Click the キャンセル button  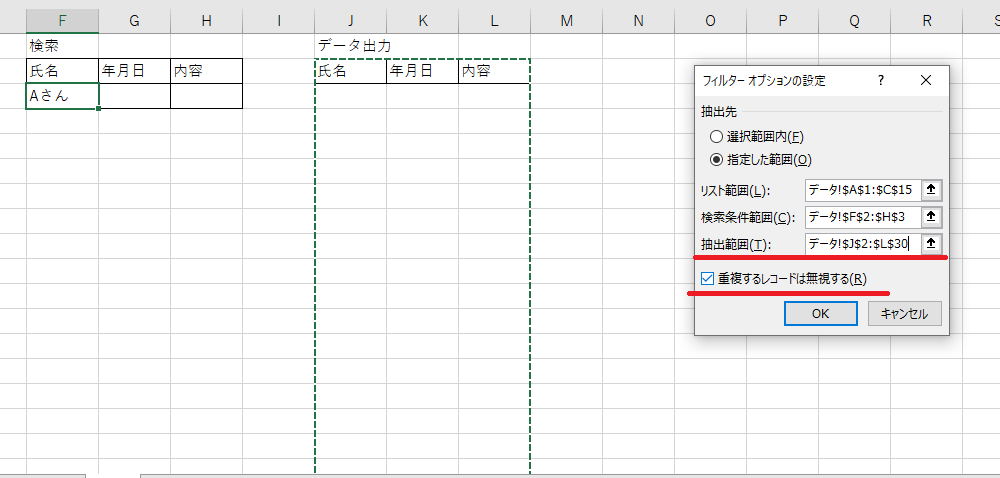pyautogui.click(x=904, y=314)
